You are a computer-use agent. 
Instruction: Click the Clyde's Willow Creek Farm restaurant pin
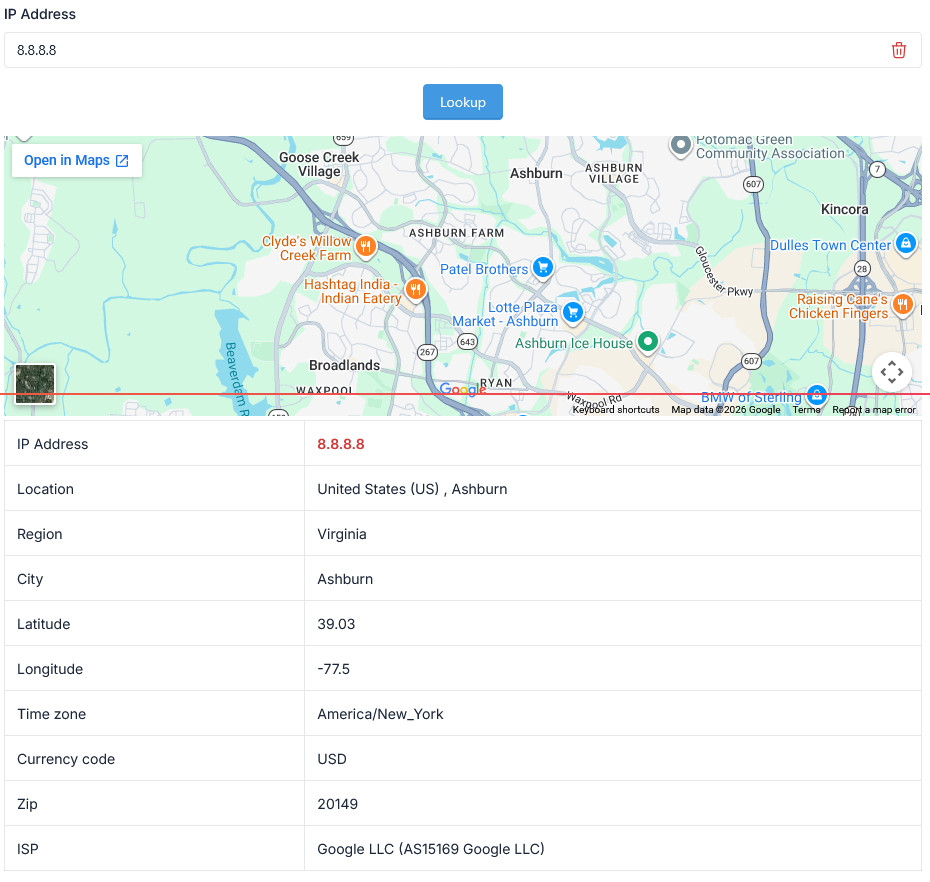[366, 246]
